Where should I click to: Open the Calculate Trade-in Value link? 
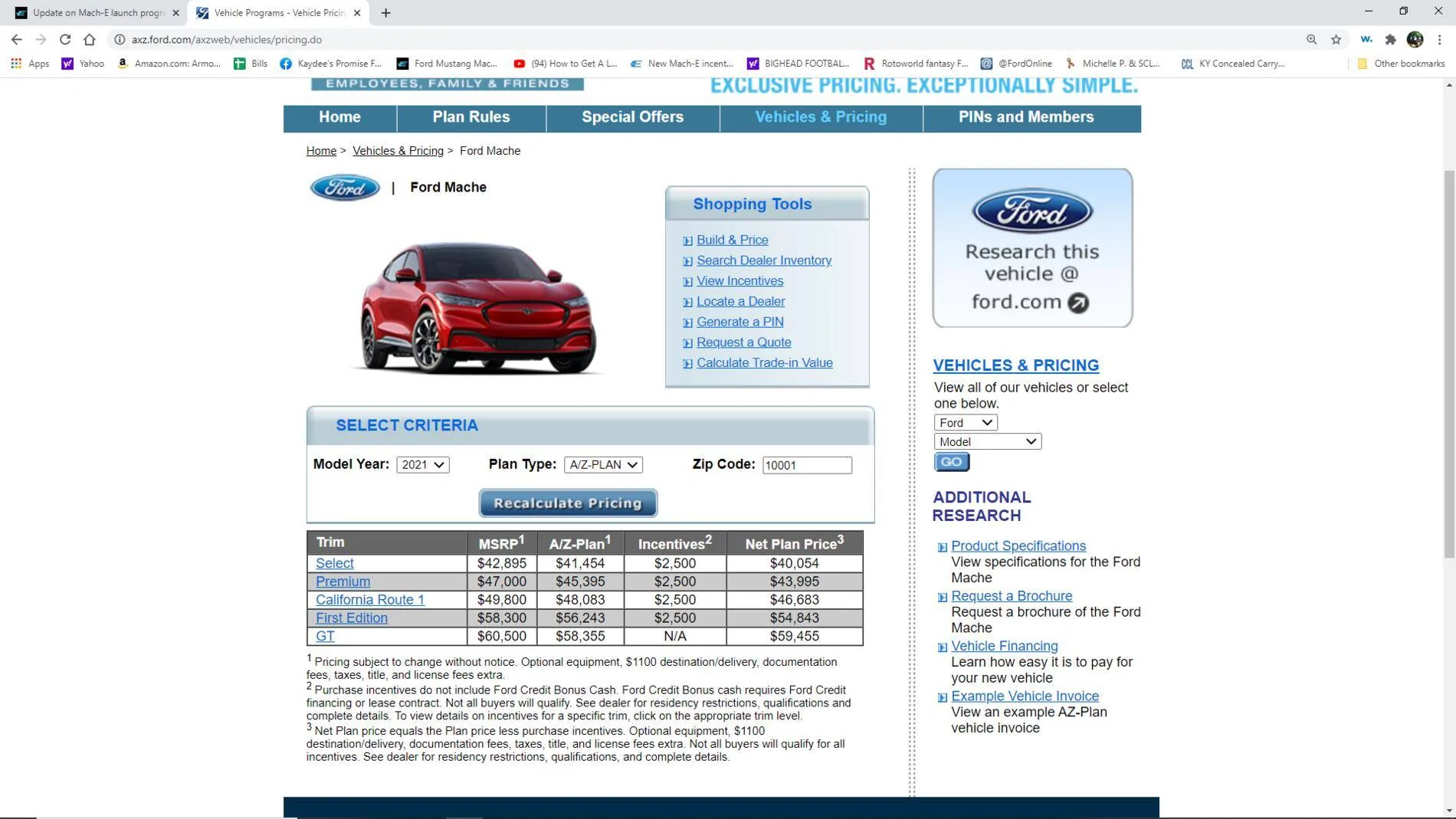point(764,363)
